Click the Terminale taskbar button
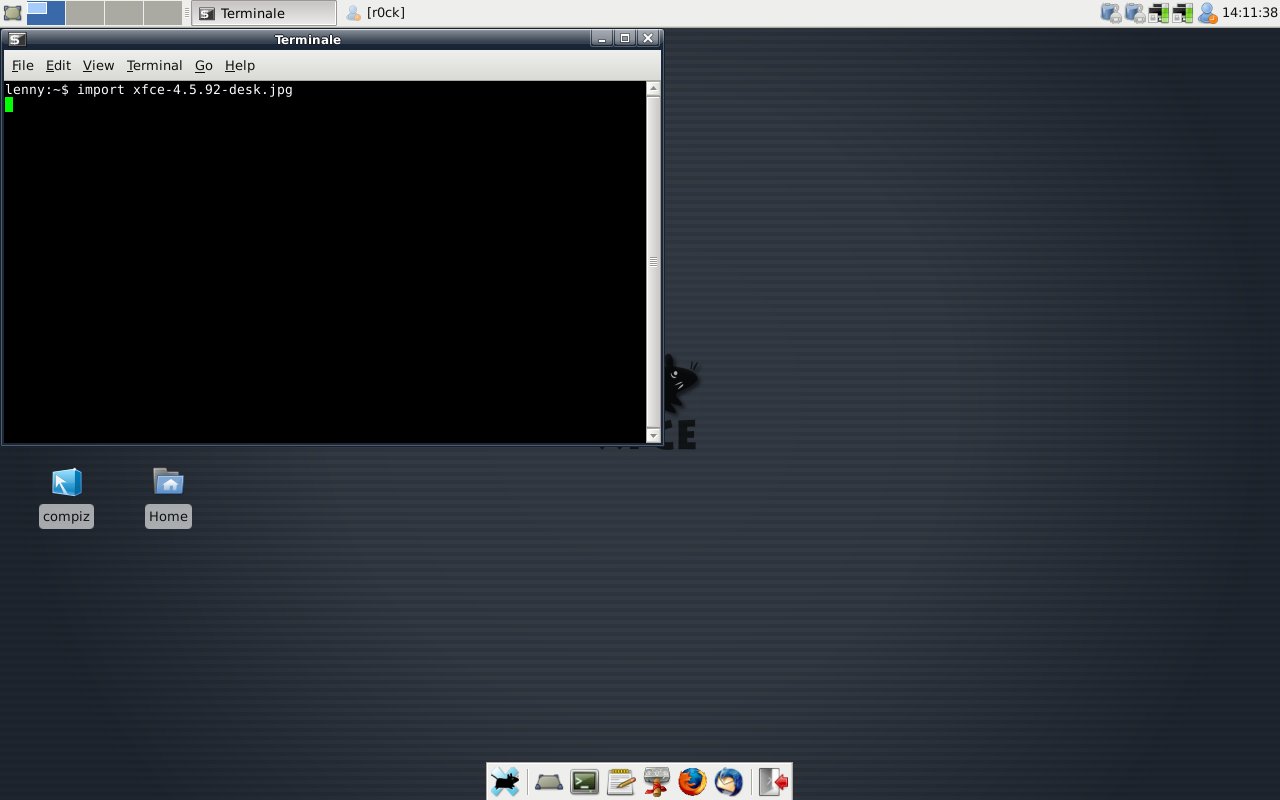 (x=264, y=13)
